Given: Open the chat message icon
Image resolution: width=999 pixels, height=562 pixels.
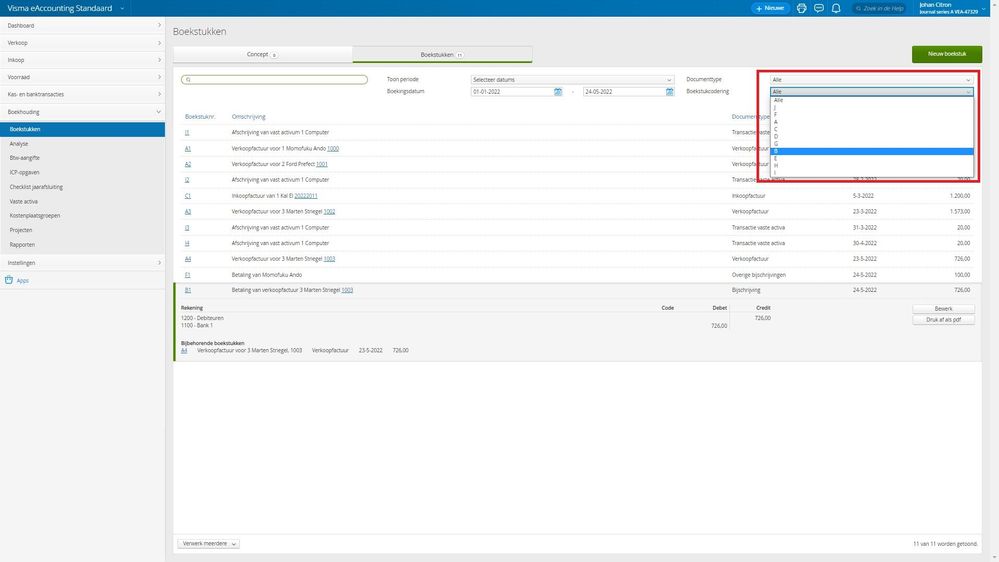Looking at the screenshot, I should coord(819,8).
